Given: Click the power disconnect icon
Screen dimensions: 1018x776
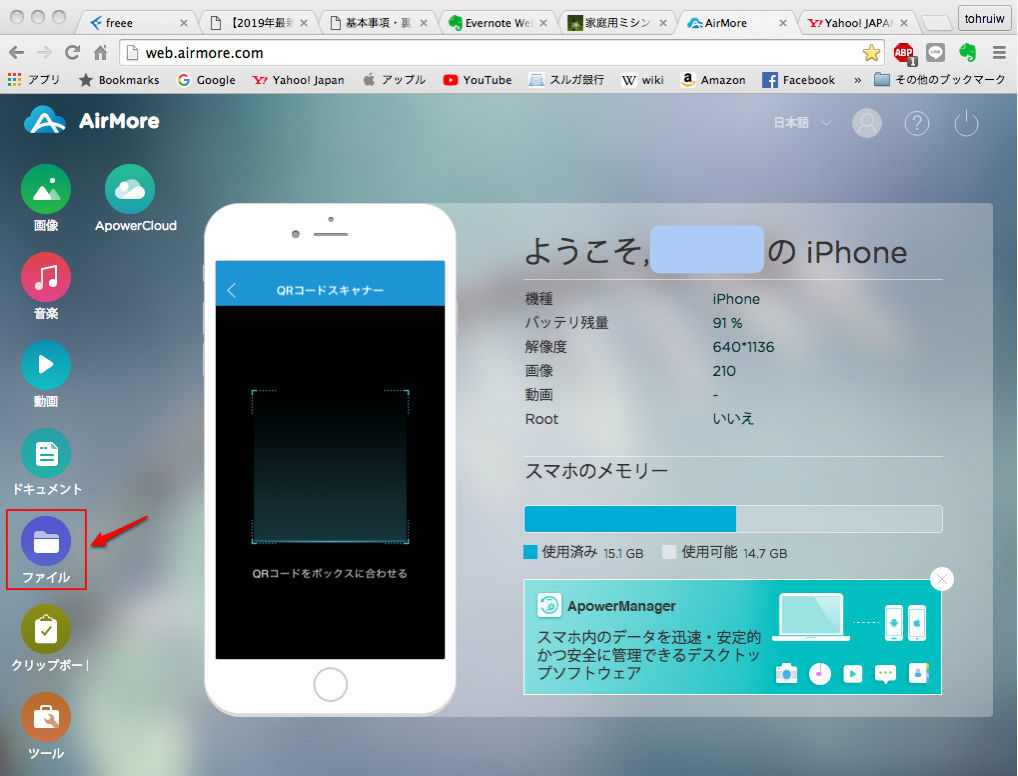Looking at the screenshot, I should pos(966,123).
